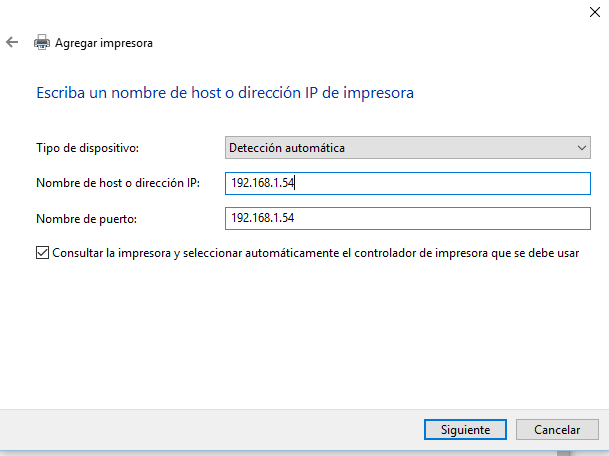
Task: Expand the chevron arrow of the device type dropdown
Action: pos(583,148)
